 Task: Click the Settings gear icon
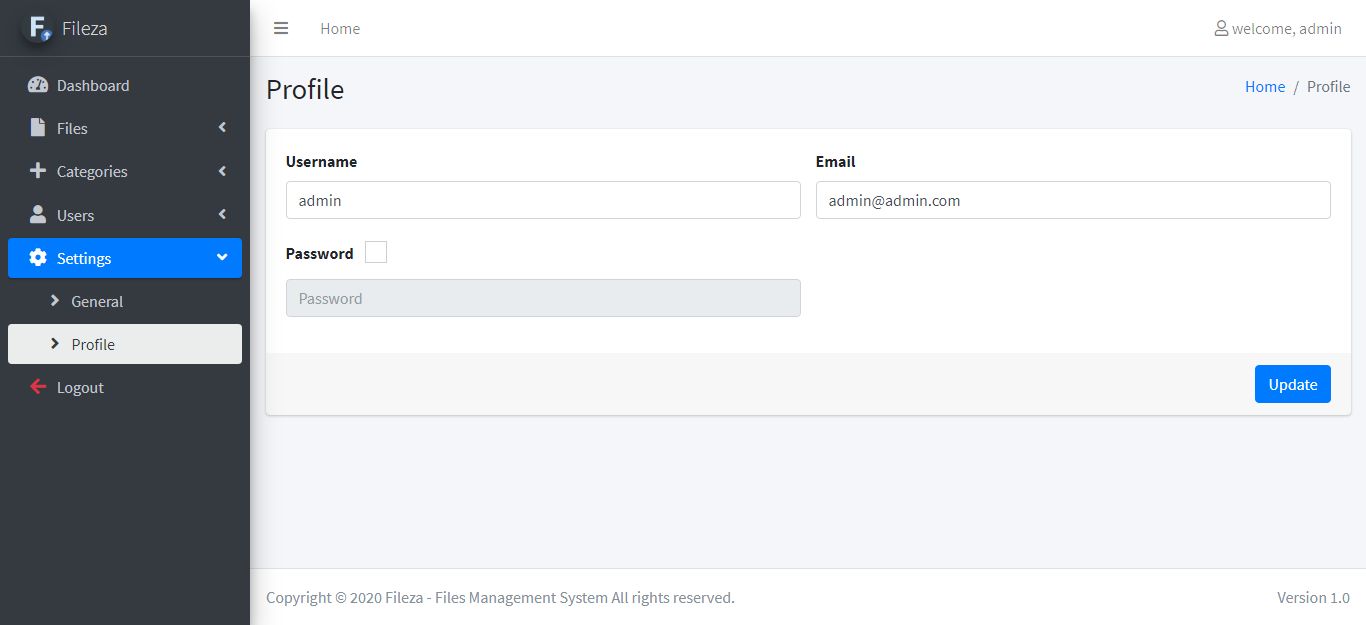[38, 258]
